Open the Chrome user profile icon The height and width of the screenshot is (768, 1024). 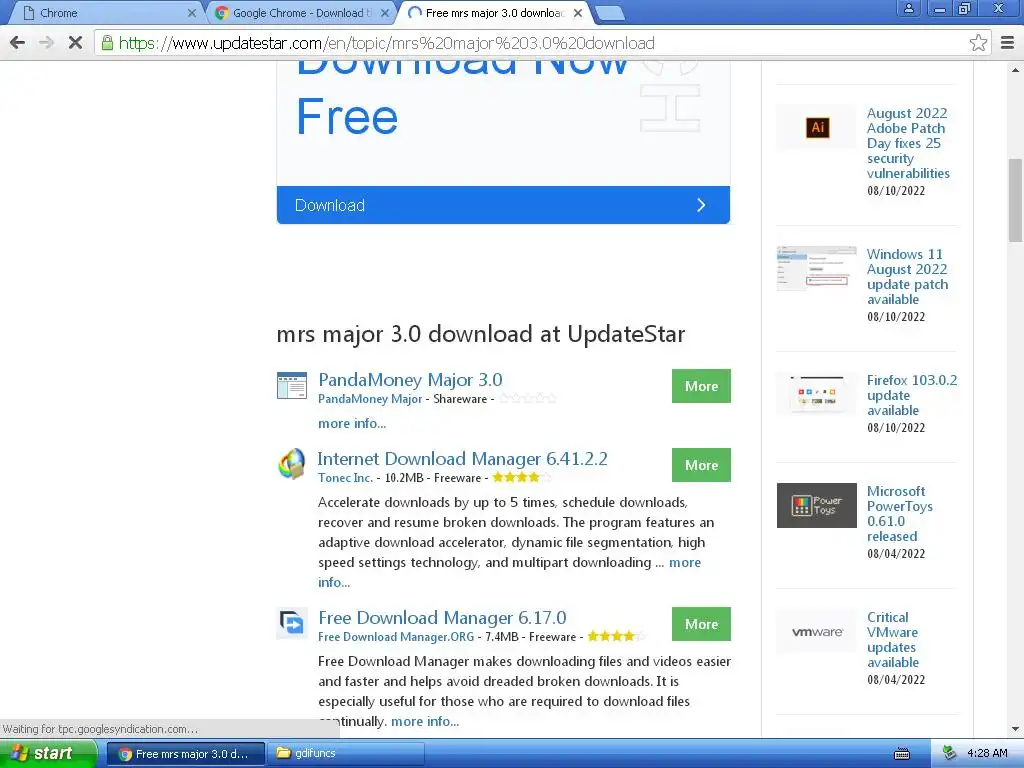[x=908, y=9]
